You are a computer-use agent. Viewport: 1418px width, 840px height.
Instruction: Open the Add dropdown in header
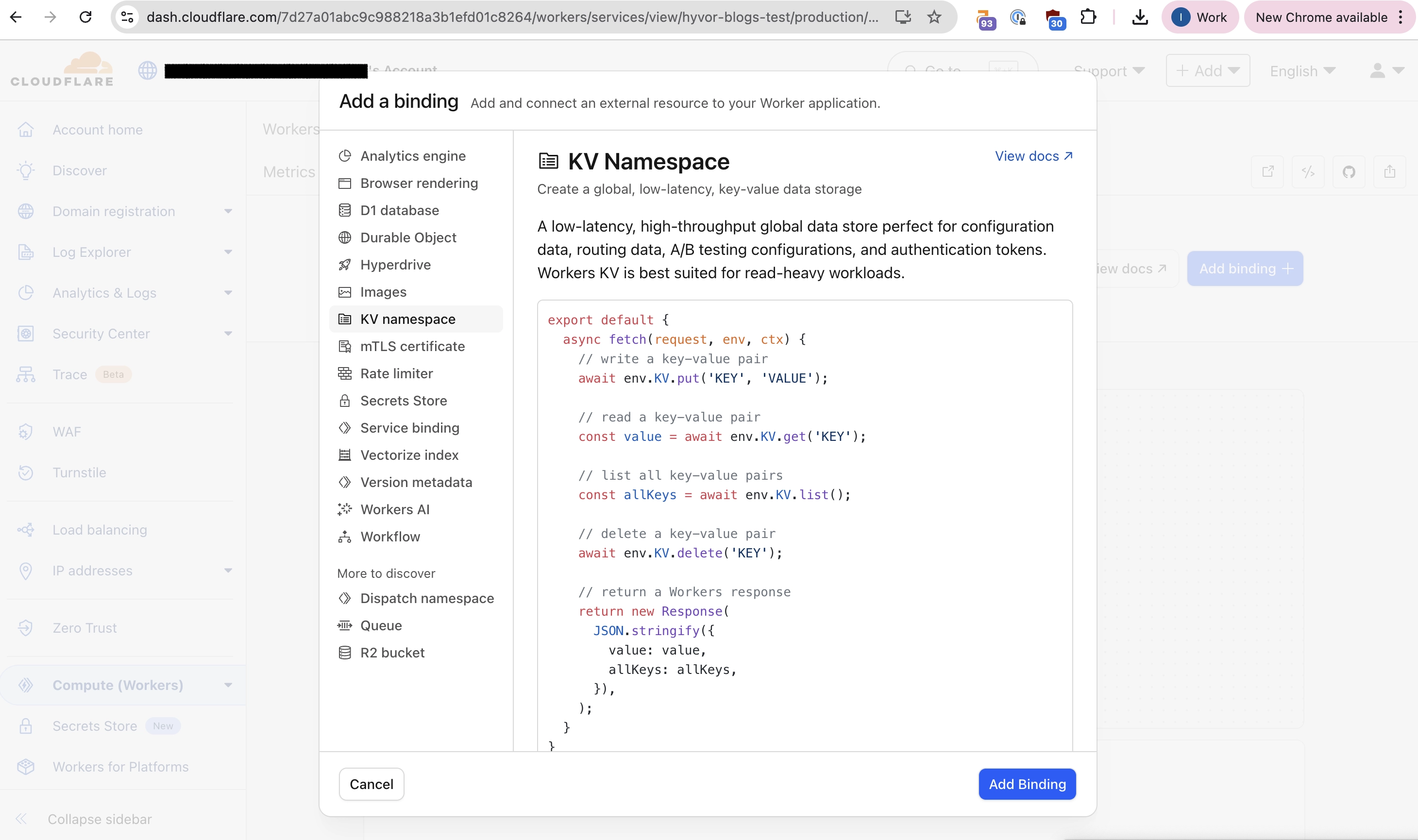1207,71
